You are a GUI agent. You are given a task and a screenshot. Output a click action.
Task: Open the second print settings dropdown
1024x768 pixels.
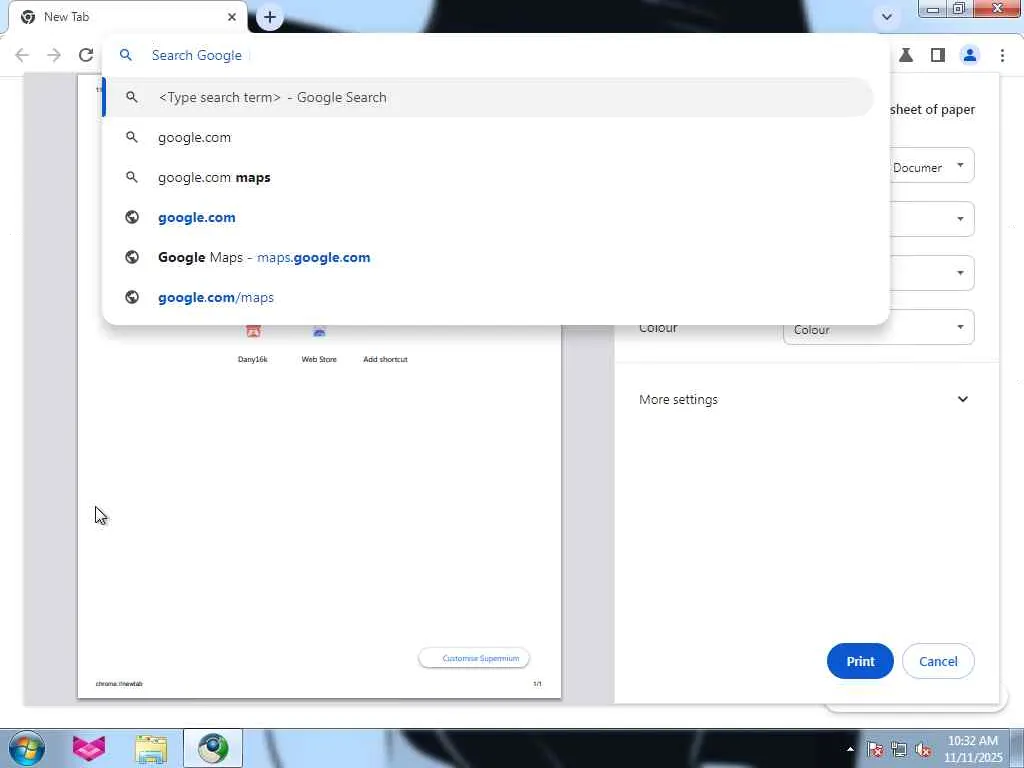[931, 219]
